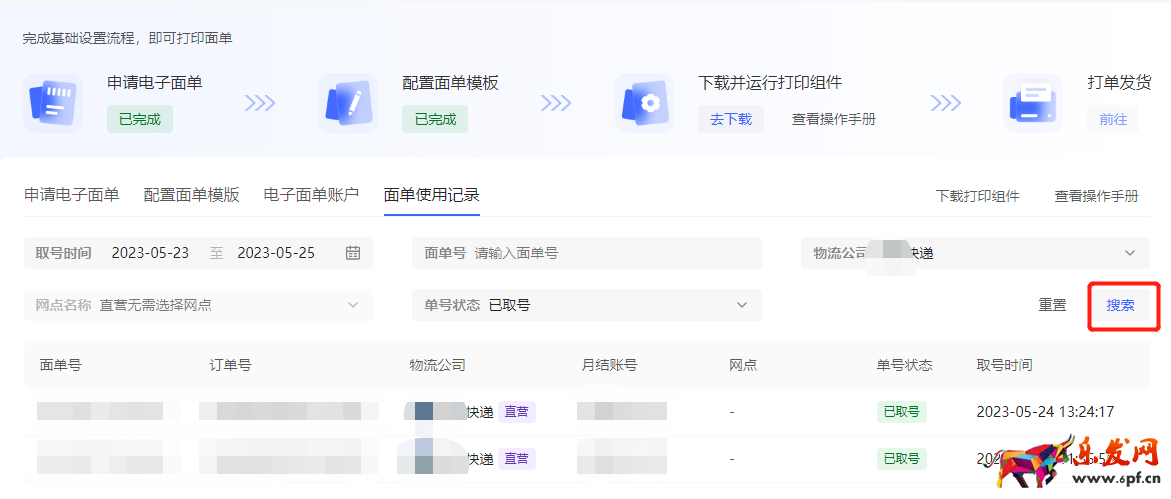The width and height of the screenshot is (1171, 499).
Task: Click the start date 2023-05-23 field
Action: pyautogui.click(x=150, y=253)
